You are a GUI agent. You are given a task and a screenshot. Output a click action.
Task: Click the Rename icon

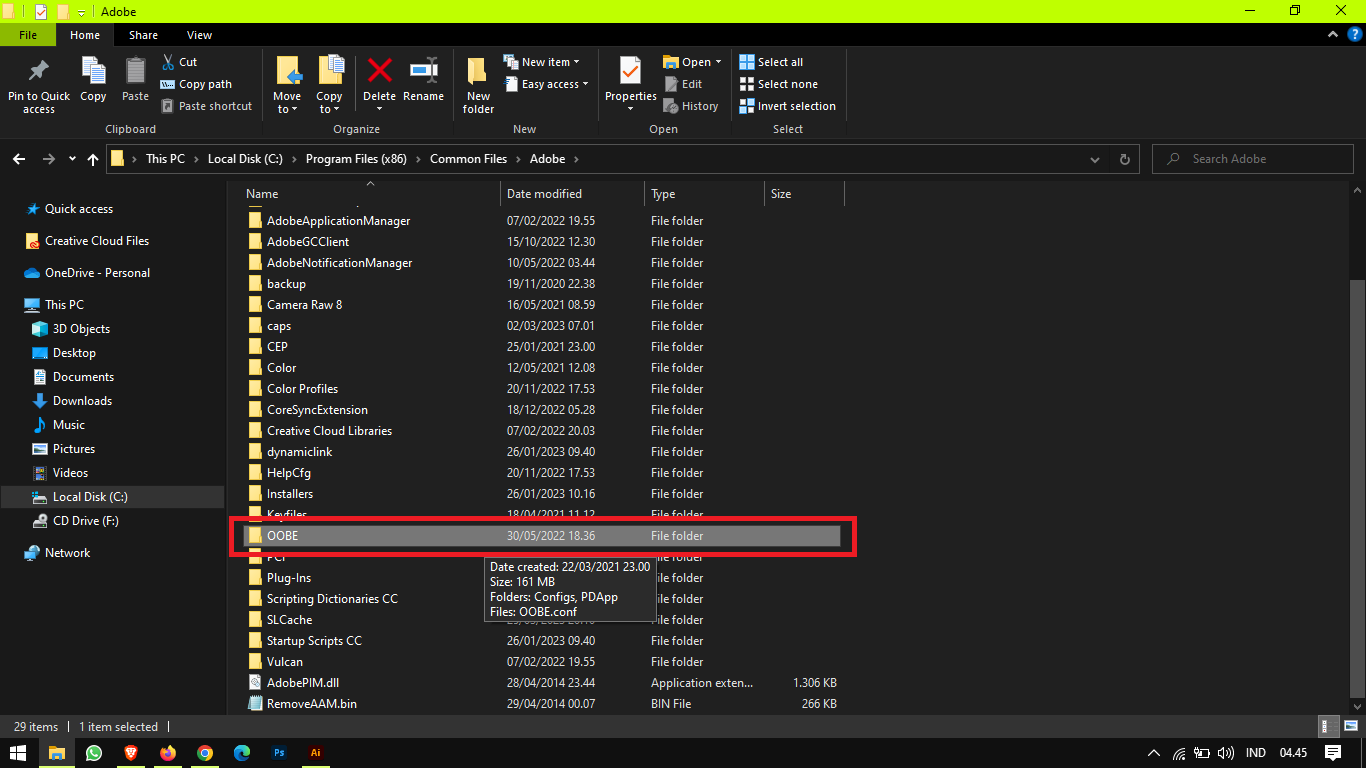point(423,70)
